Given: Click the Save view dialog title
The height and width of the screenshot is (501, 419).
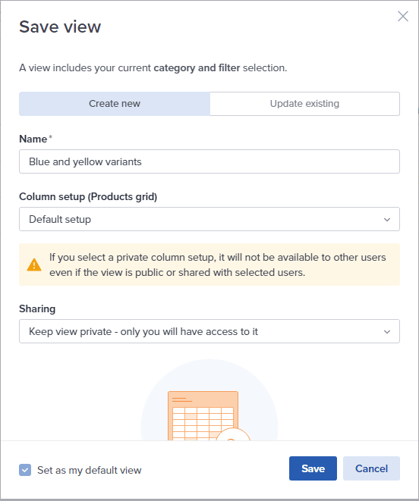Looking at the screenshot, I should click(x=60, y=27).
